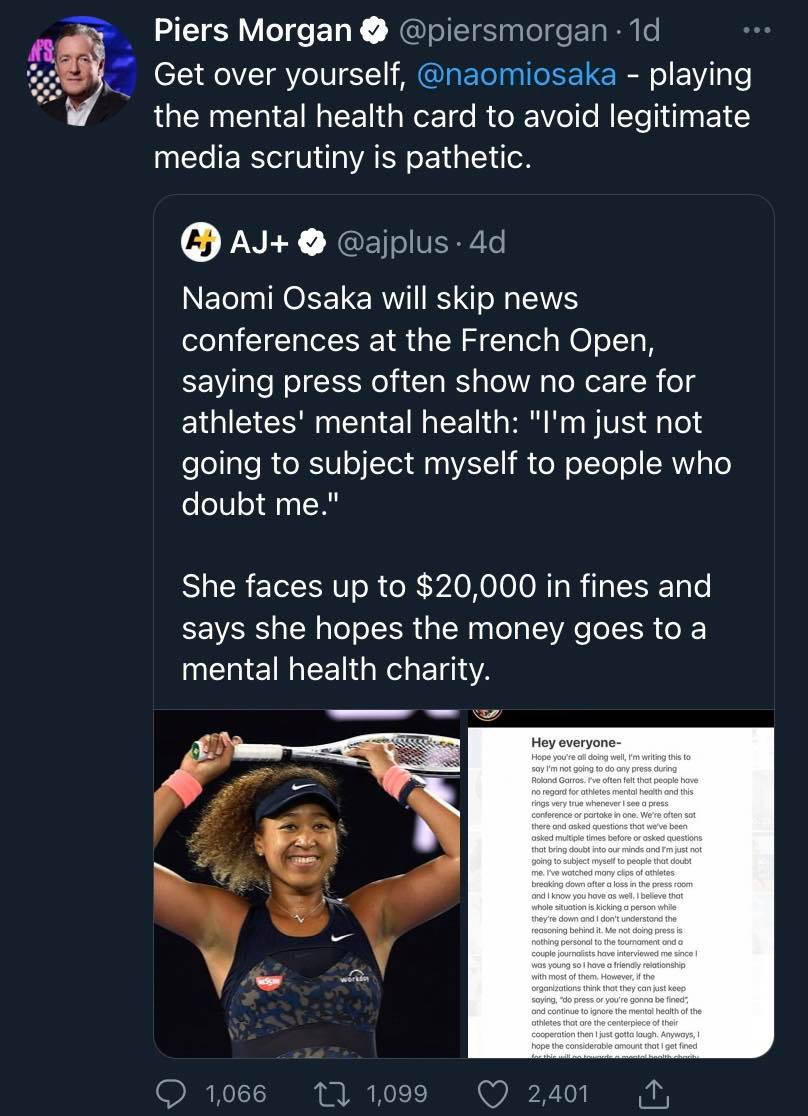Open the share upload icon
The width and height of the screenshot is (808, 1116).
pos(654,1093)
